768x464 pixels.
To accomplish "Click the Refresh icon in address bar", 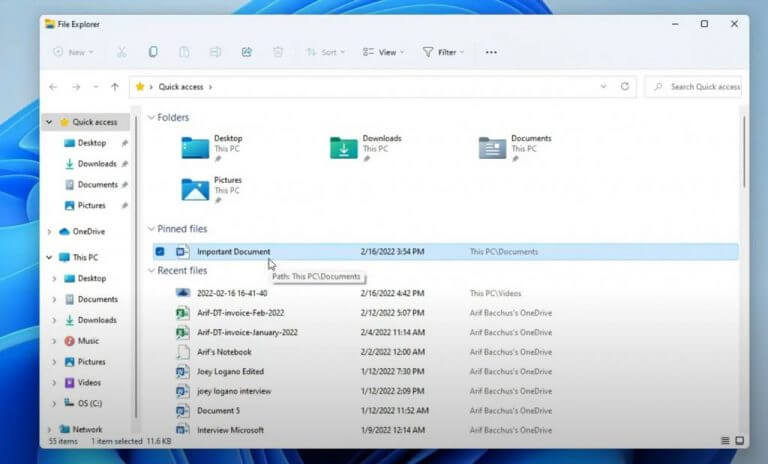I will point(624,87).
